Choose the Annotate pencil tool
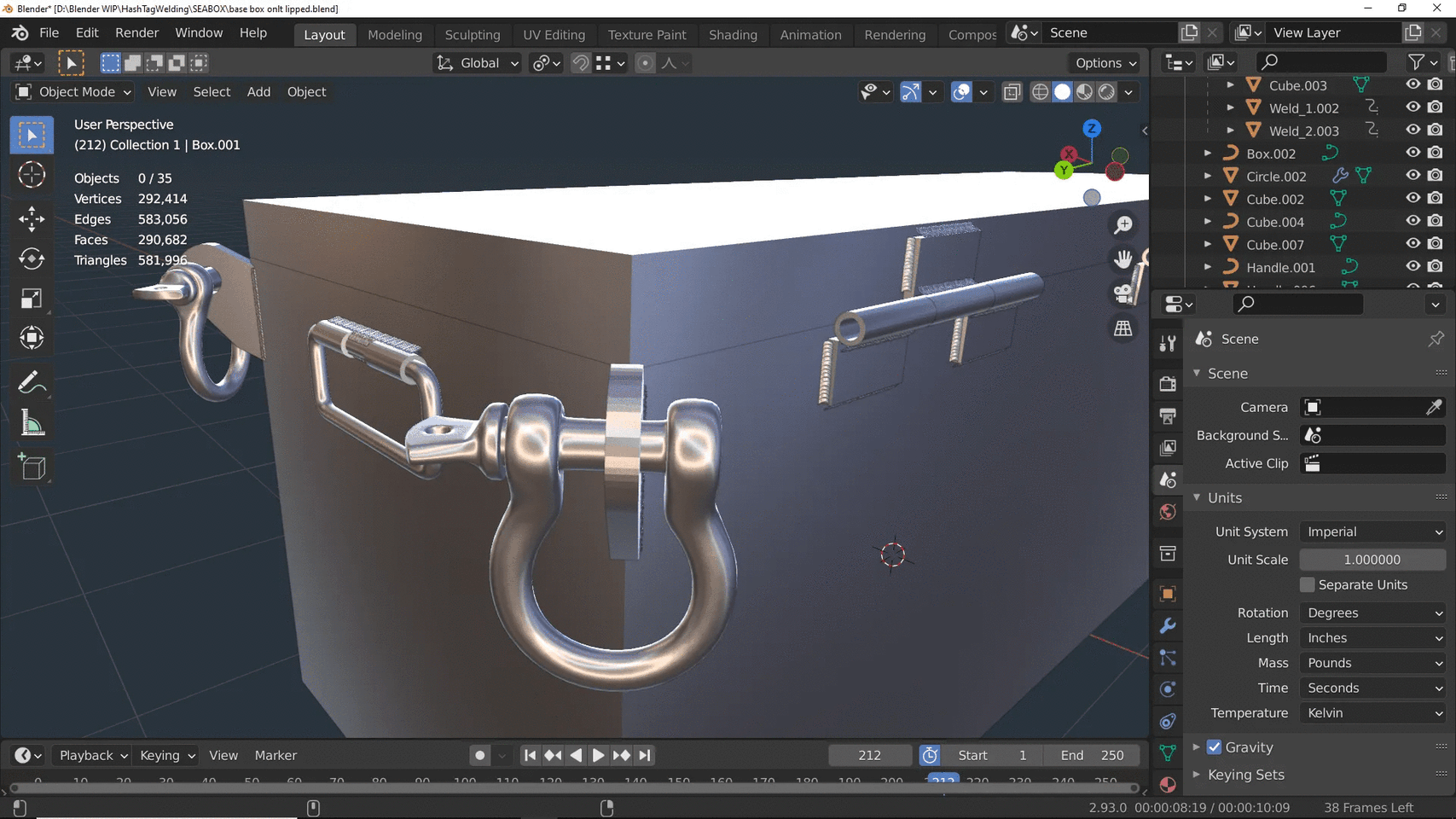The width and height of the screenshot is (1456, 819). 32,382
